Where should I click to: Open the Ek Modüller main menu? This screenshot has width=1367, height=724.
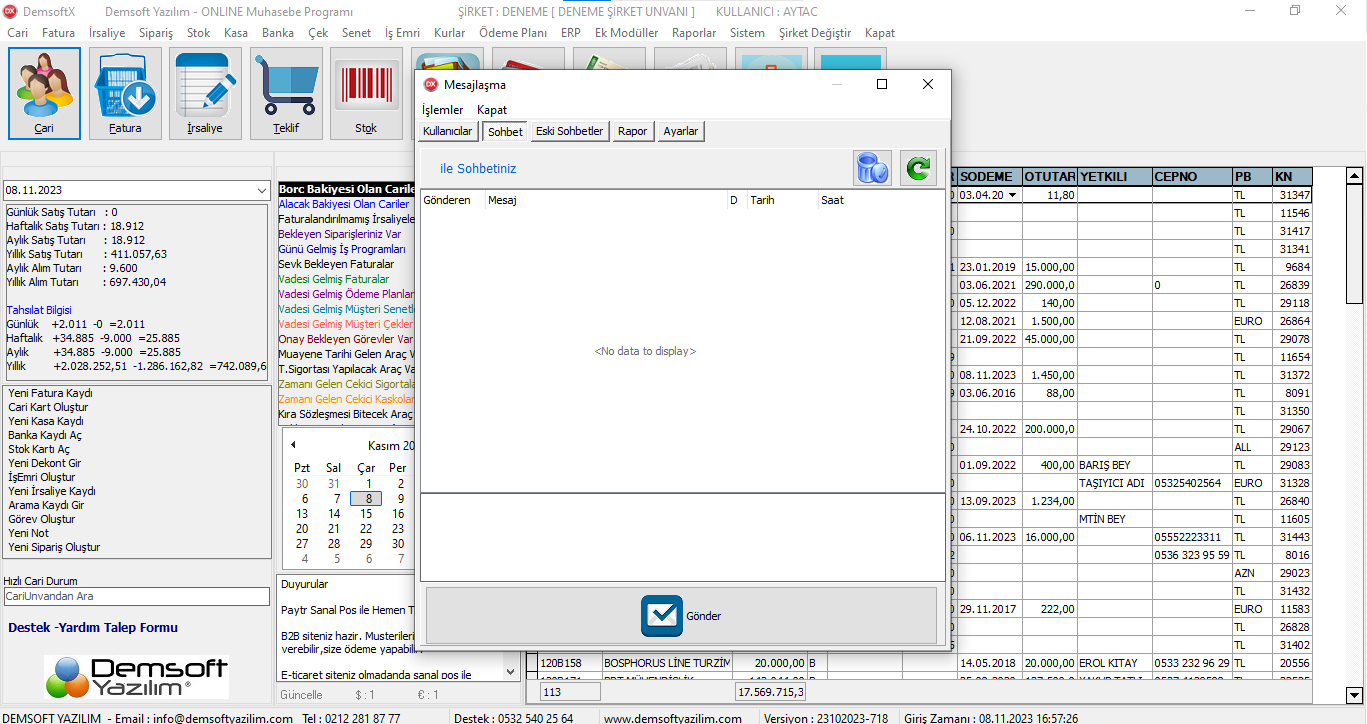[626, 33]
